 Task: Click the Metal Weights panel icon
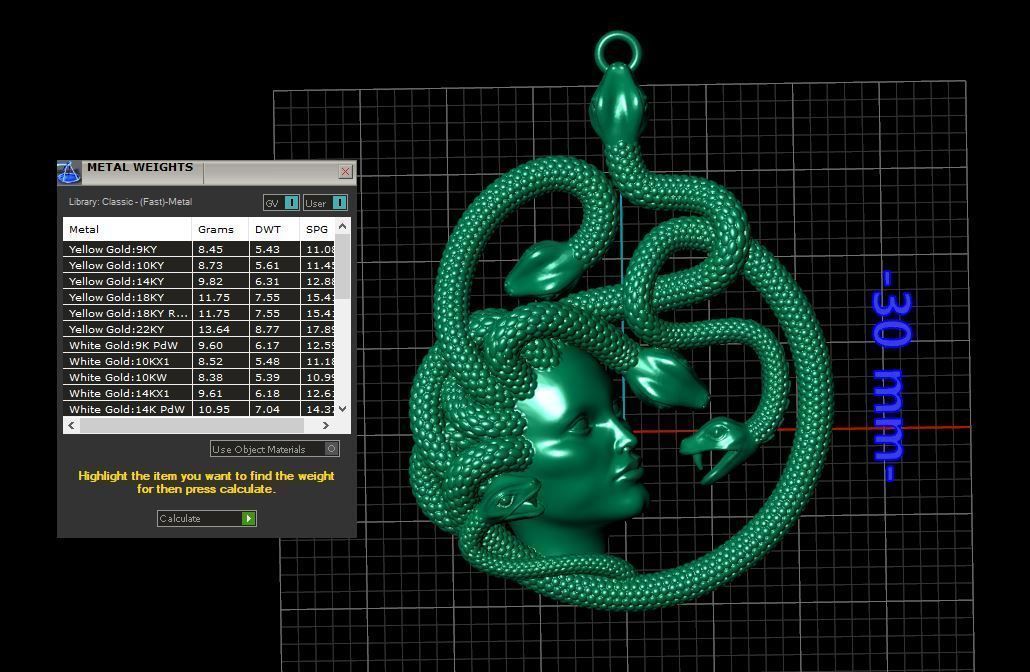pyautogui.click(x=69, y=172)
